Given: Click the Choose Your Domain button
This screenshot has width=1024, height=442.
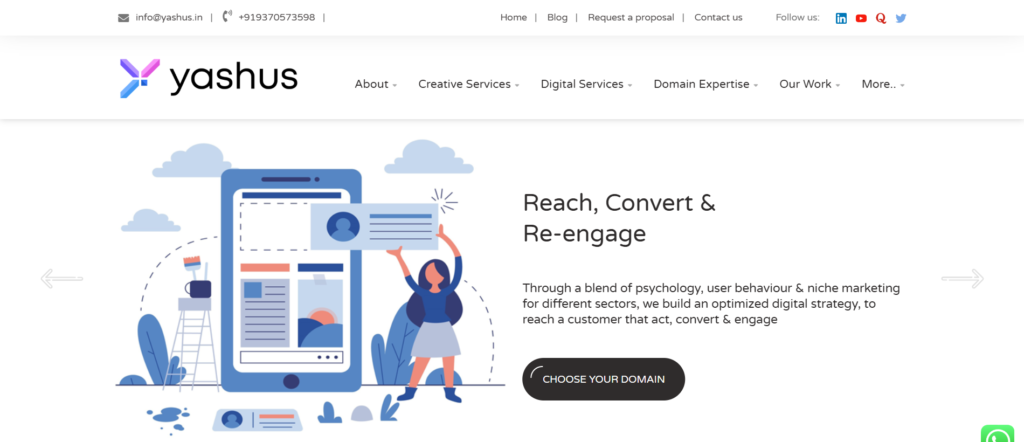Looking at the screenshot, I should pos(603,379).
